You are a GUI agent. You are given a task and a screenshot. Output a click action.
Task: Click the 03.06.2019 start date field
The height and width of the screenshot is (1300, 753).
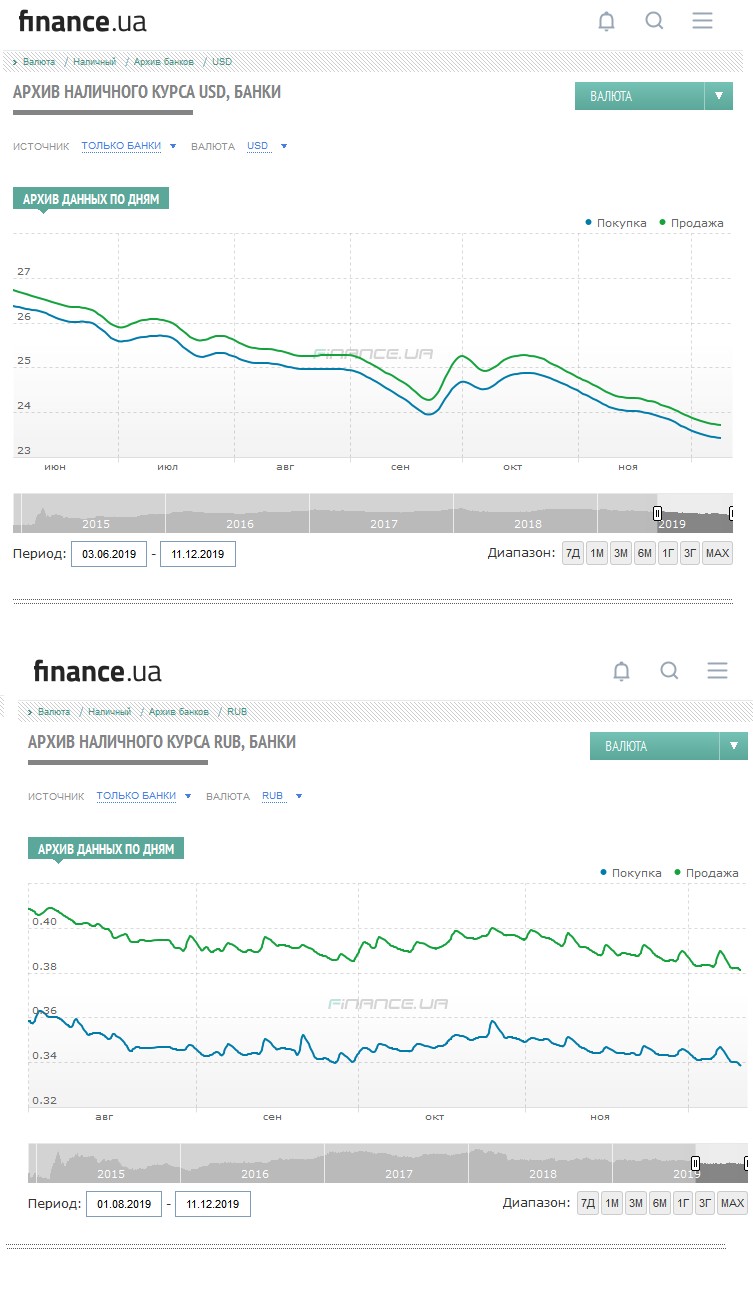pyautogui.click(x=109, y=554)
